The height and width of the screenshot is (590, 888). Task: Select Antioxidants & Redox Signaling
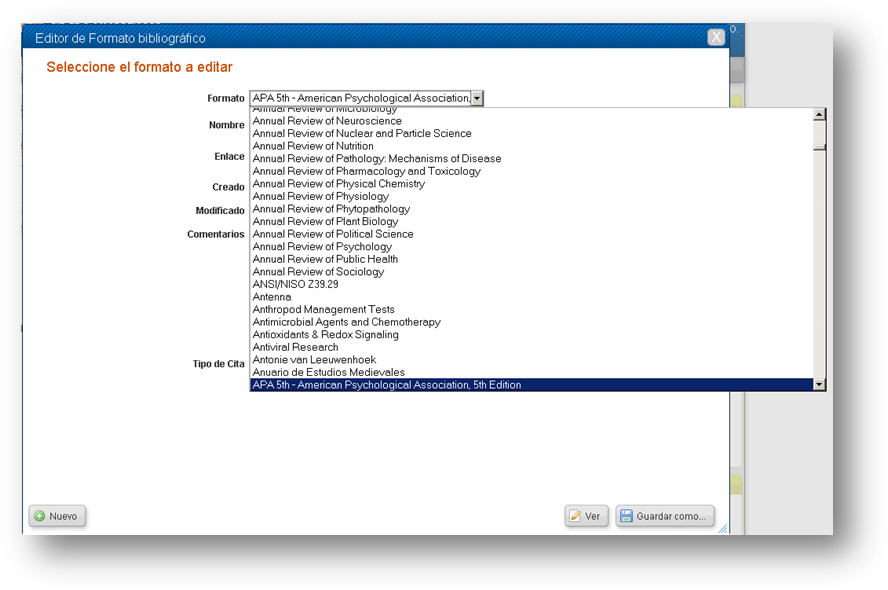pos(532,334)
